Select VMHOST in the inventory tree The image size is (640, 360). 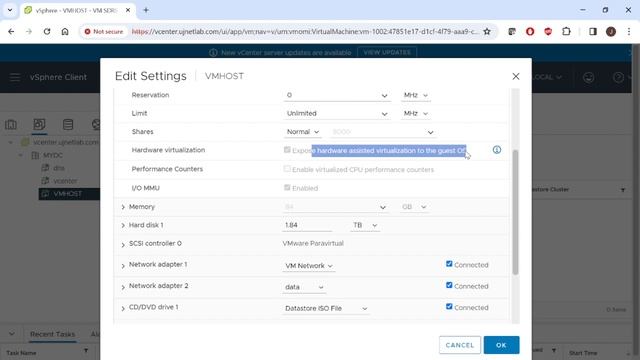(67, 193)
